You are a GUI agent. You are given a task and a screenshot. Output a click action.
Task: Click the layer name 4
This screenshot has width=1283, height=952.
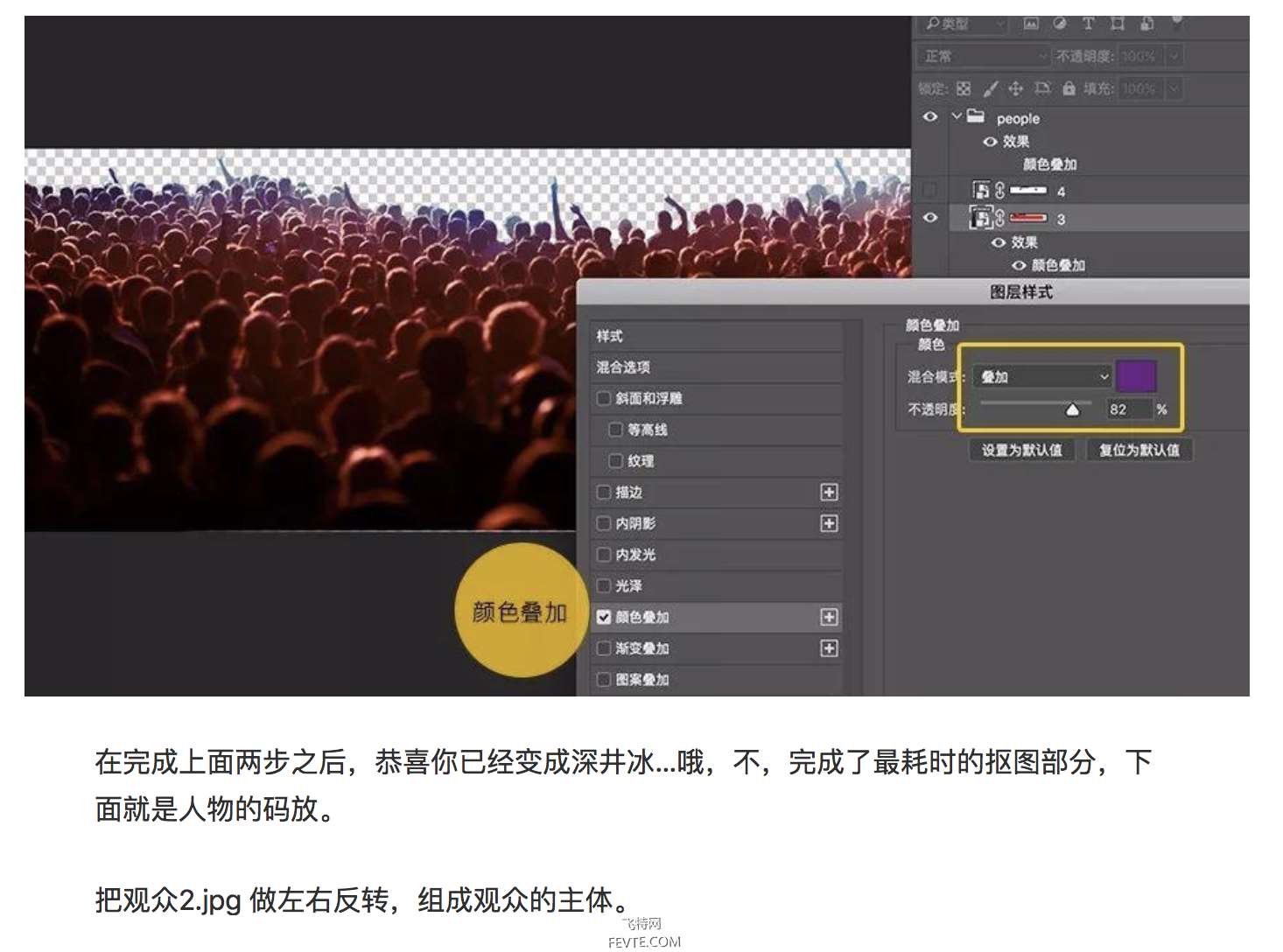1061,192
